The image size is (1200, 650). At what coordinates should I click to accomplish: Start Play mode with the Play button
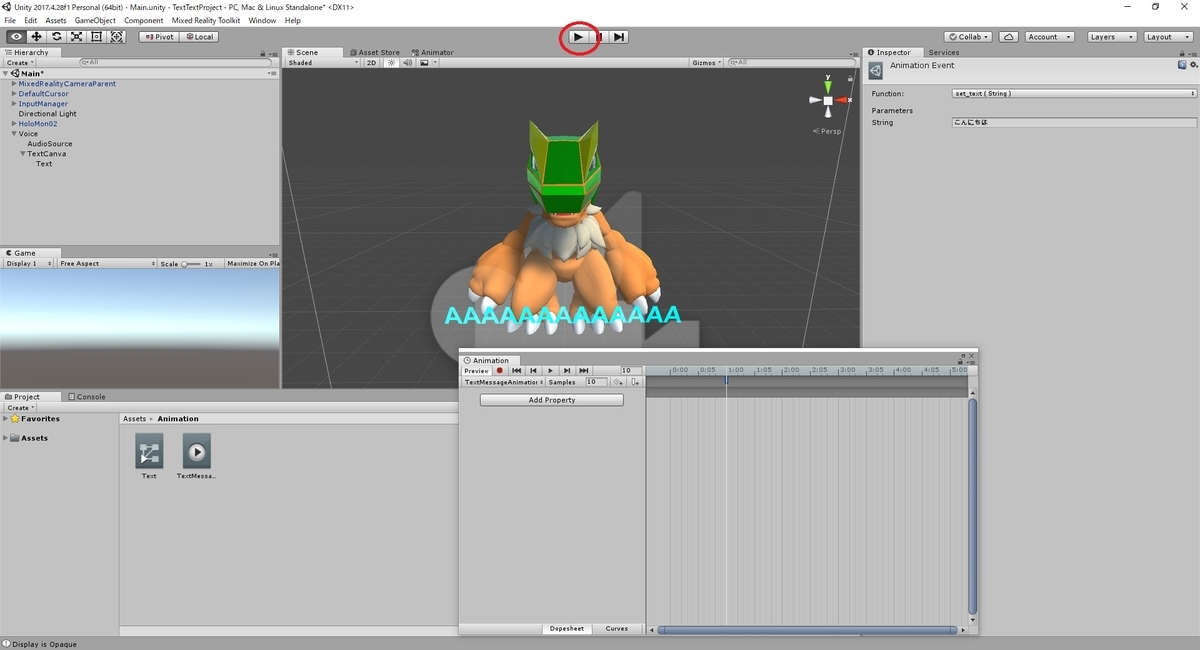[578, 37]
